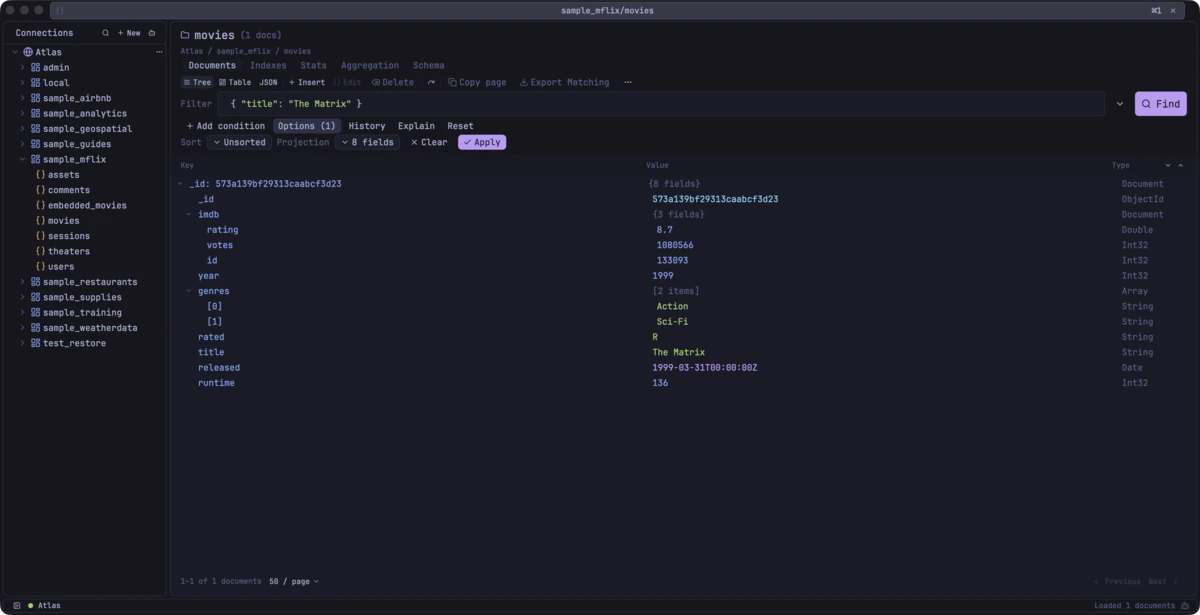The image size is (1200, 615).
Task: Expand the sample_airbnb database
Action: [22, 98]
